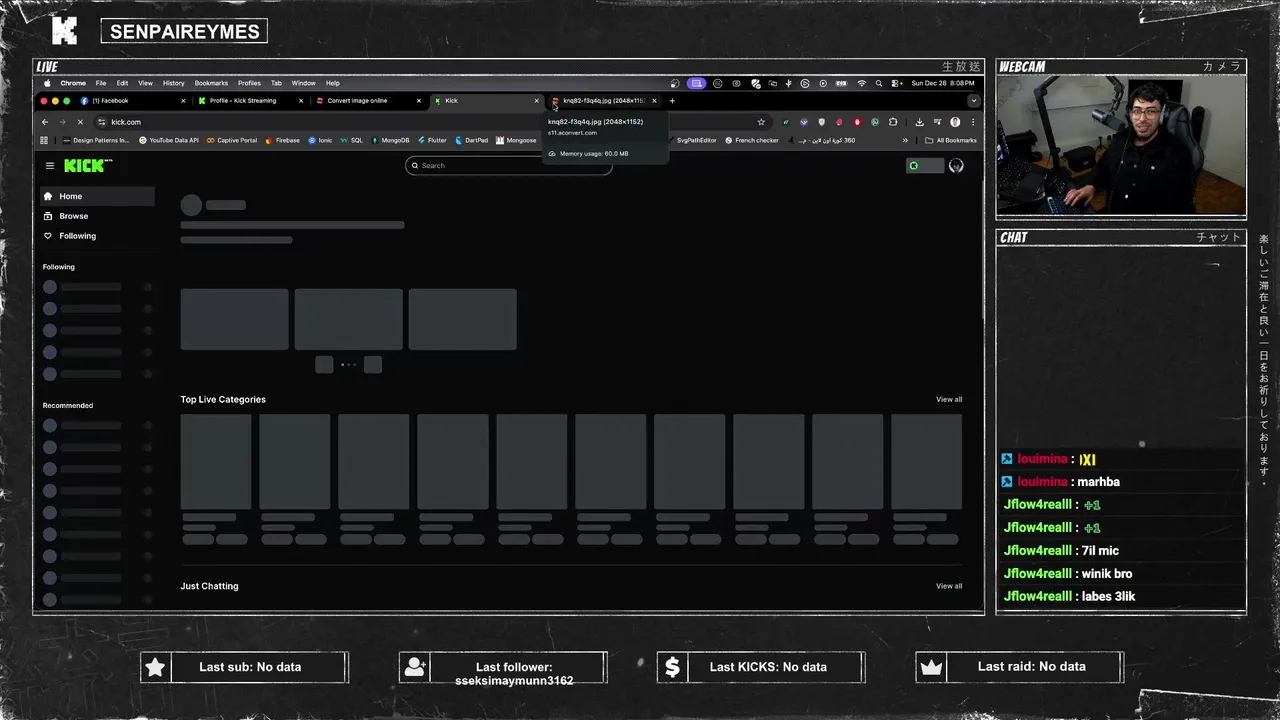Open the Apple menu
The width and height of the screenshot is (1280, 720).
point(47,83)
